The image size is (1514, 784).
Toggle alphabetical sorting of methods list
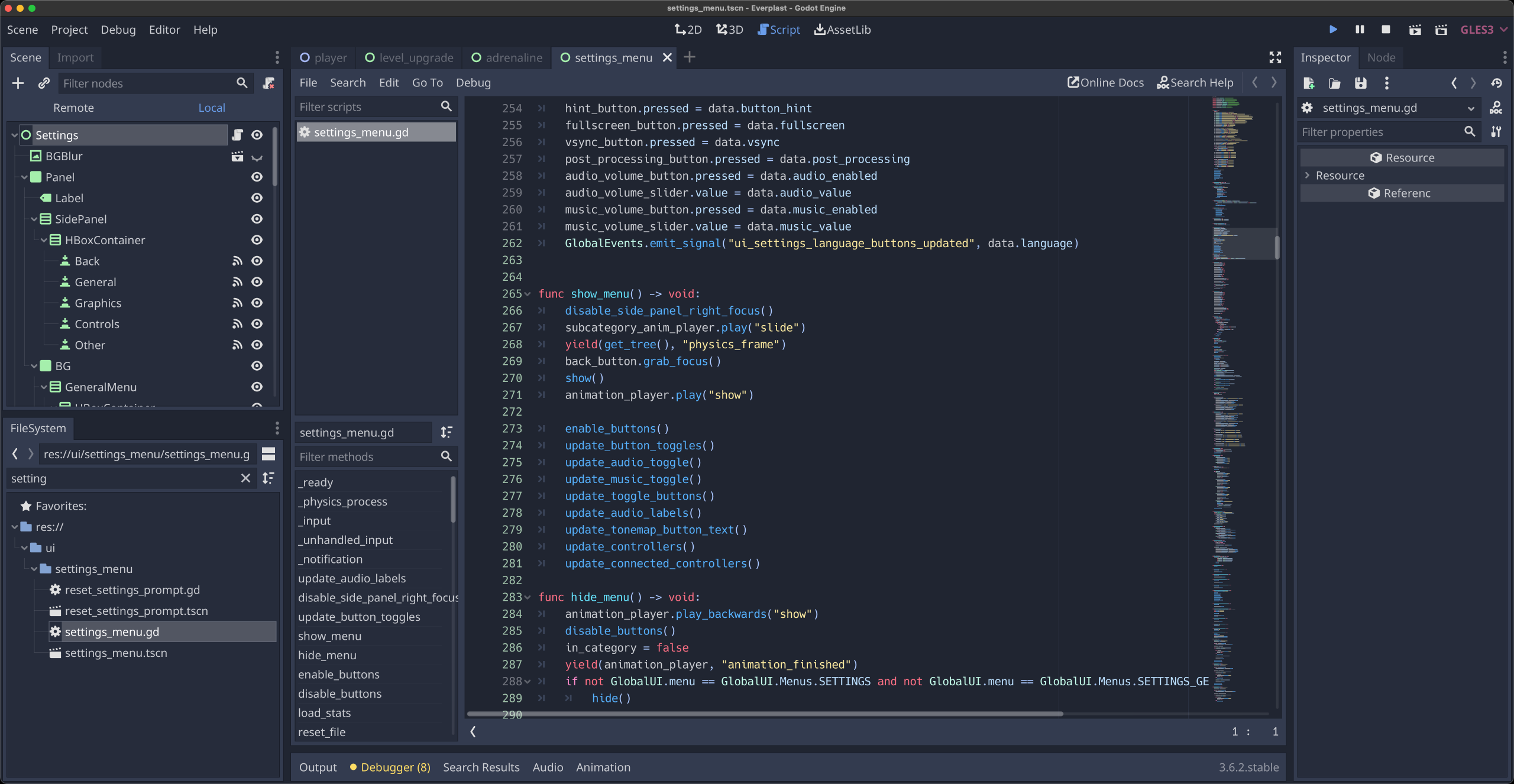pyautogui.click(x=447, y=432)
